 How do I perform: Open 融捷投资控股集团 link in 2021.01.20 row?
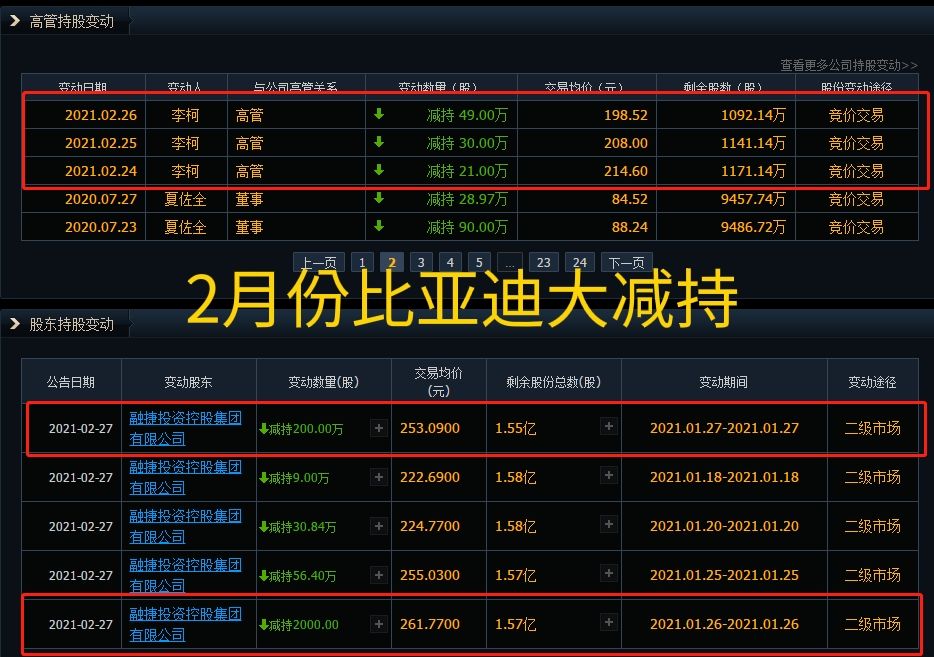(185, 526)
